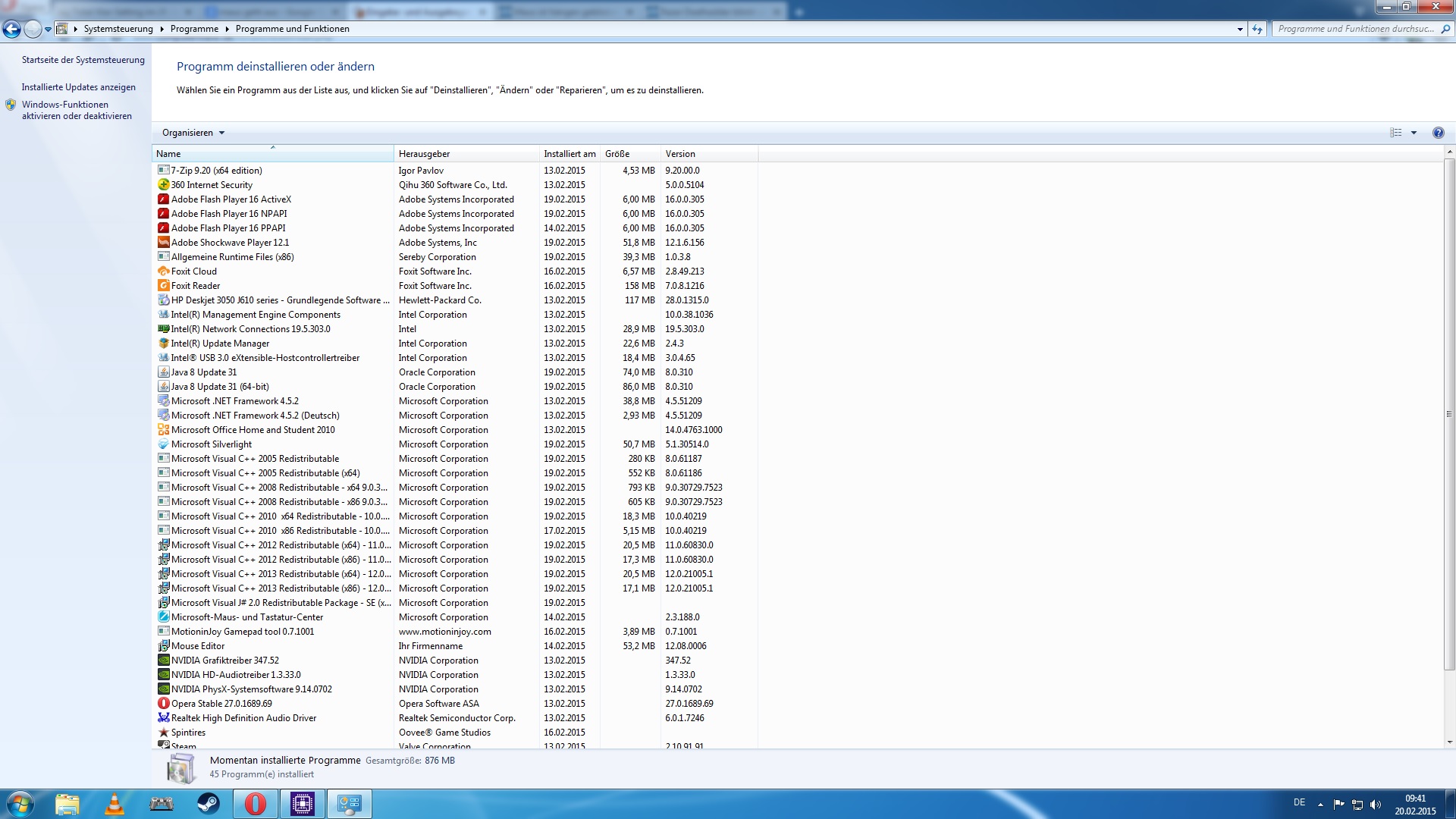
Task: Sort programs by Größe column
Action: pyautogui.click(x=630, y=154)
